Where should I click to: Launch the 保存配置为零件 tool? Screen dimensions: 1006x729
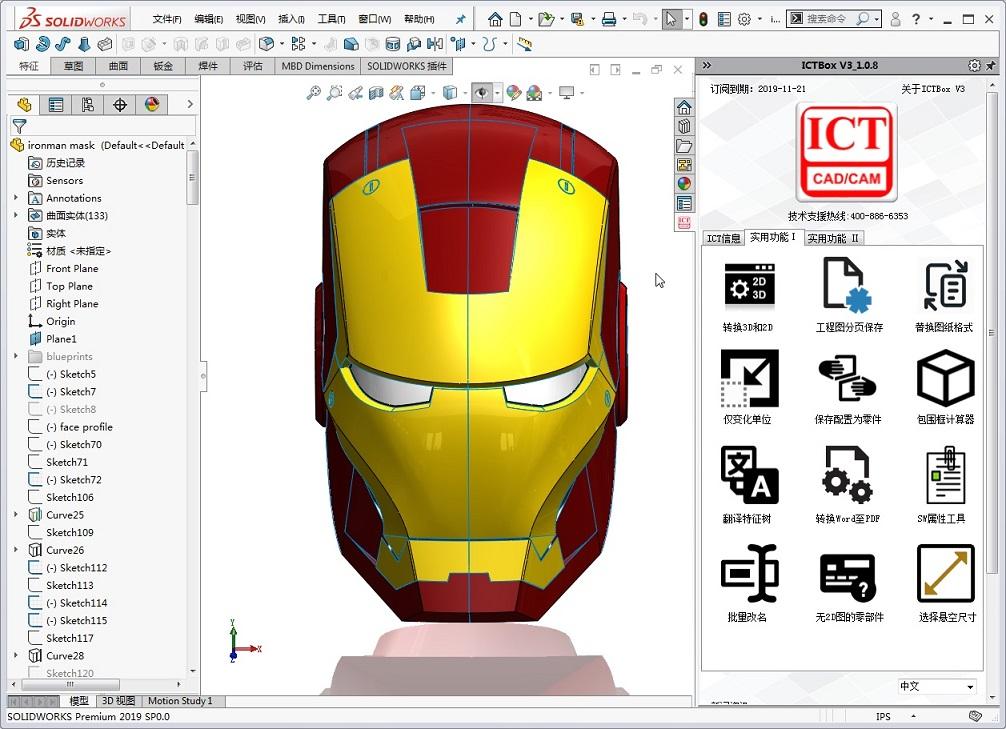848,389
